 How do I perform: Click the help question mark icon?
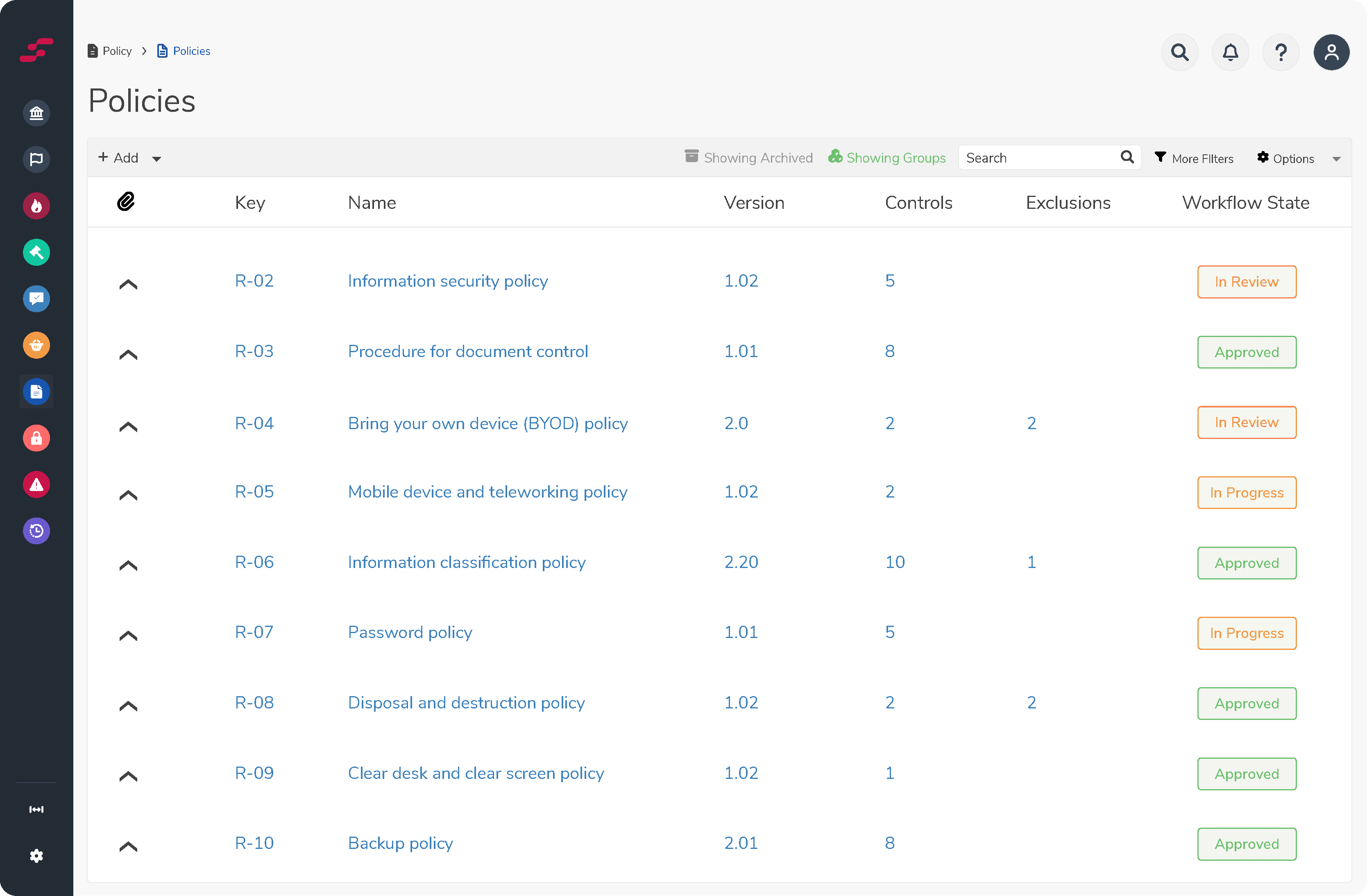(1280, 52)
